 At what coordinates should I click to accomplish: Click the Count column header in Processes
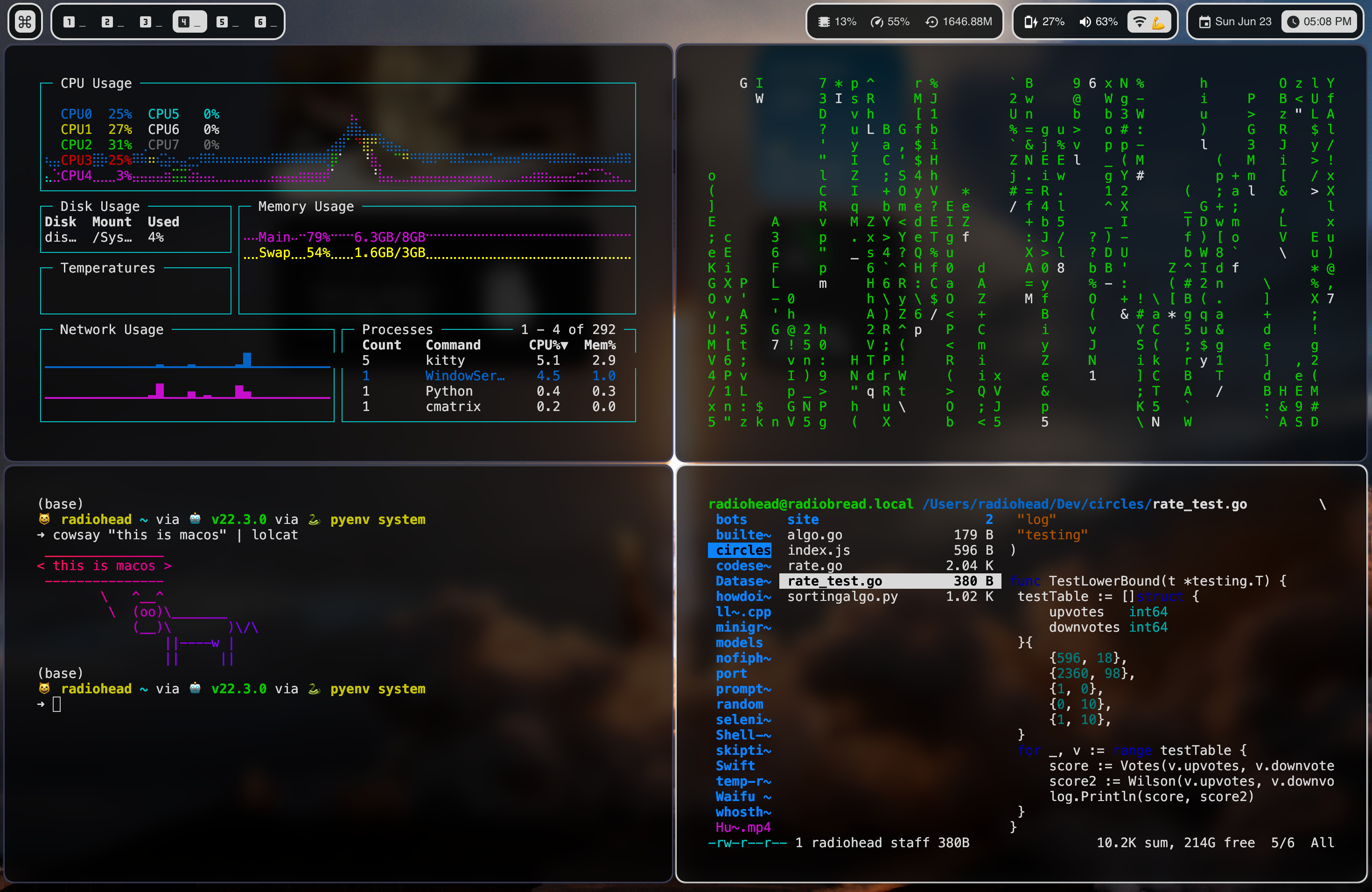[x=381, y=345]
